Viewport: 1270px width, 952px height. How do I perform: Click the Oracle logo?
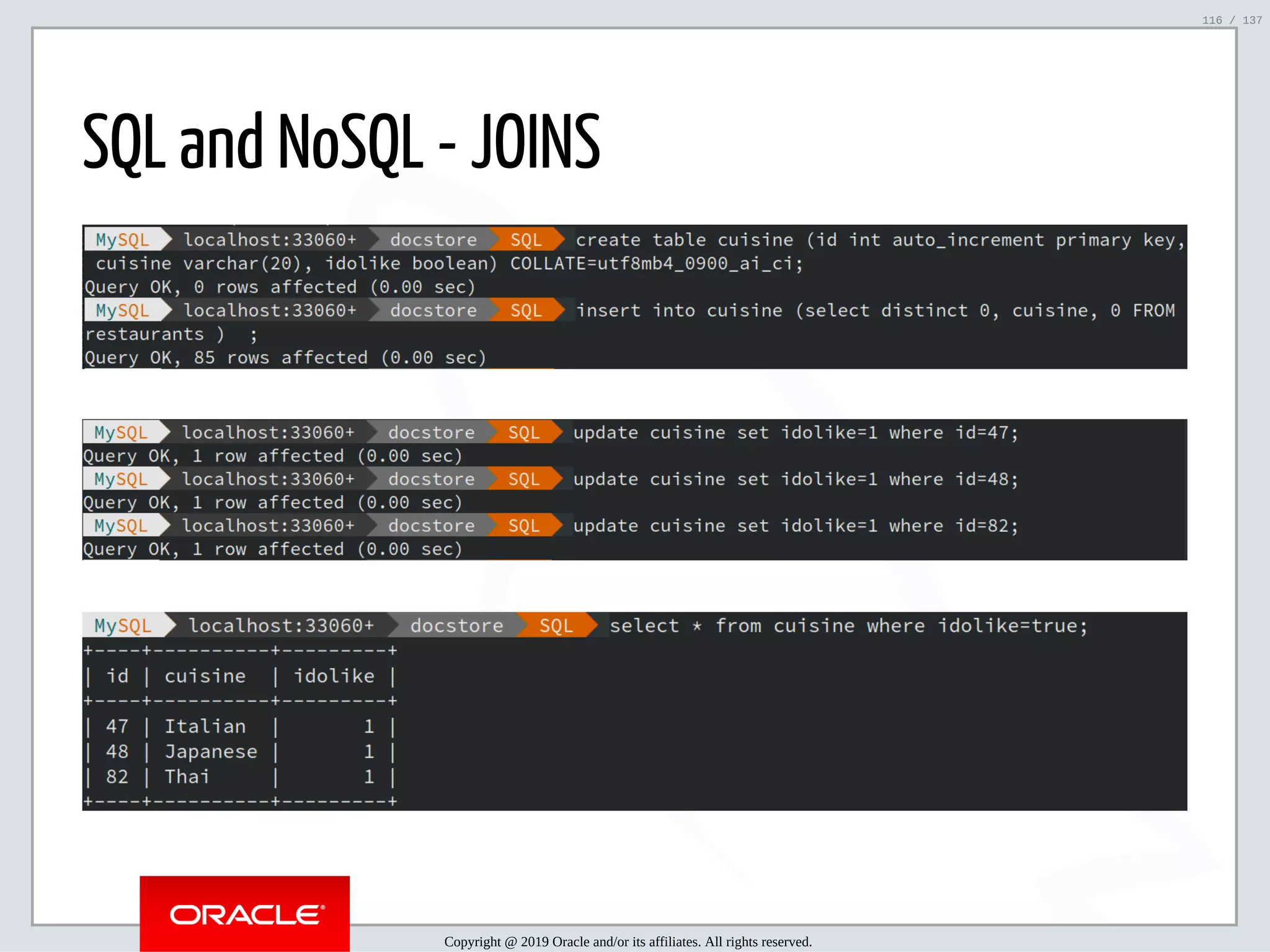point(244,914)
